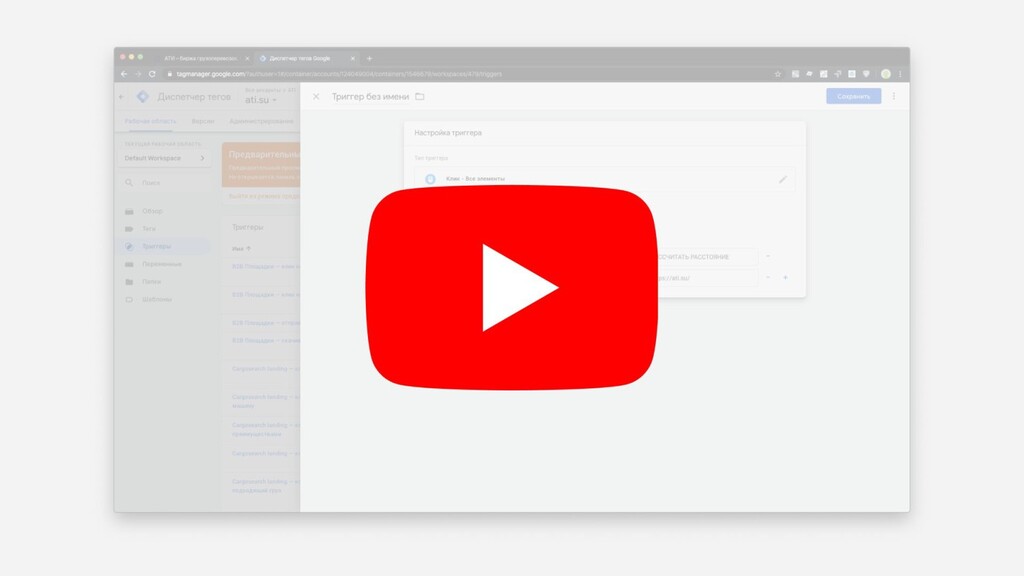Viewport: 1024px width, 576px height.
Task: Bookmark the page with the star icon
Action: click(778, 74)
